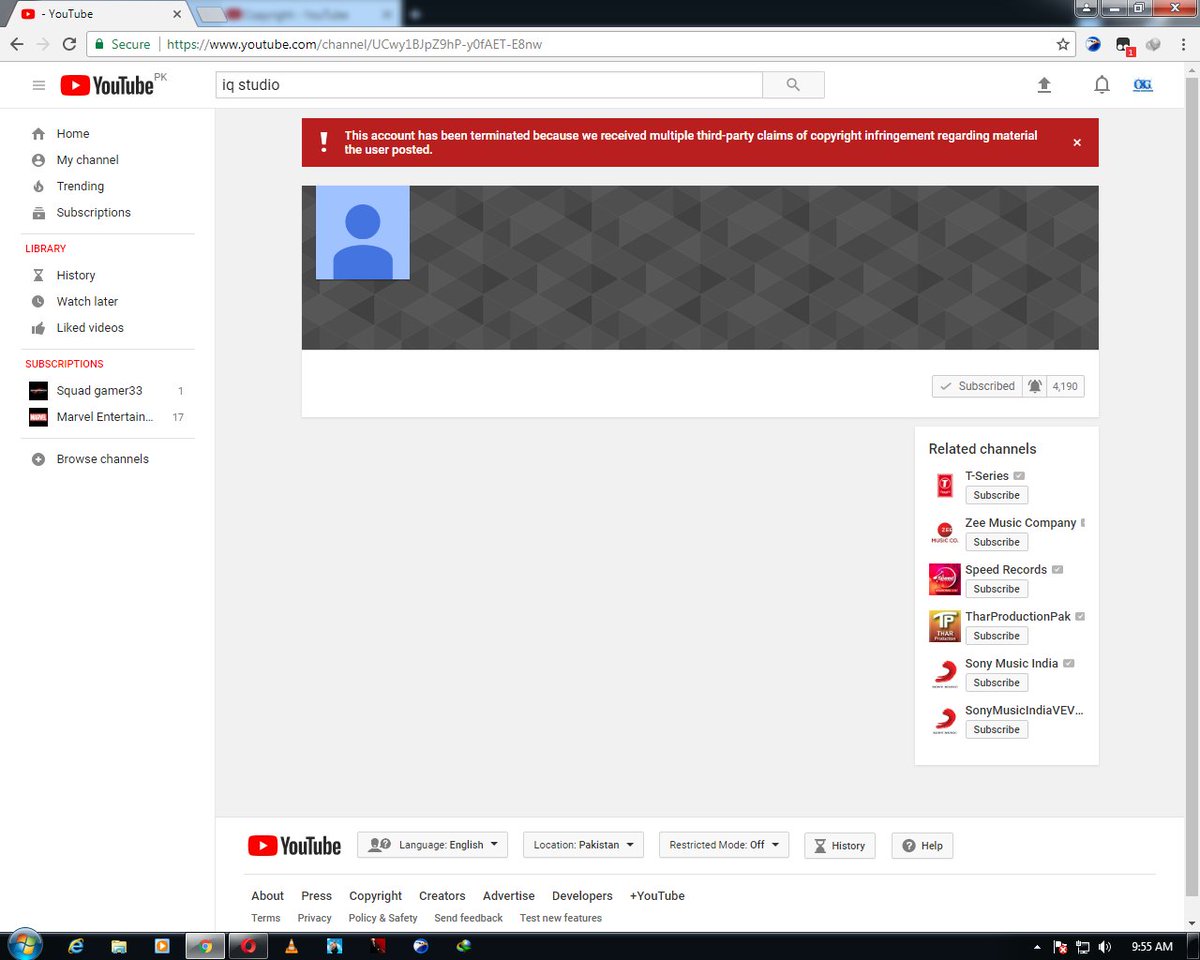Toggle the Subscribed button
Viewport: 1200px width, 960px height.
pos(976,386)
